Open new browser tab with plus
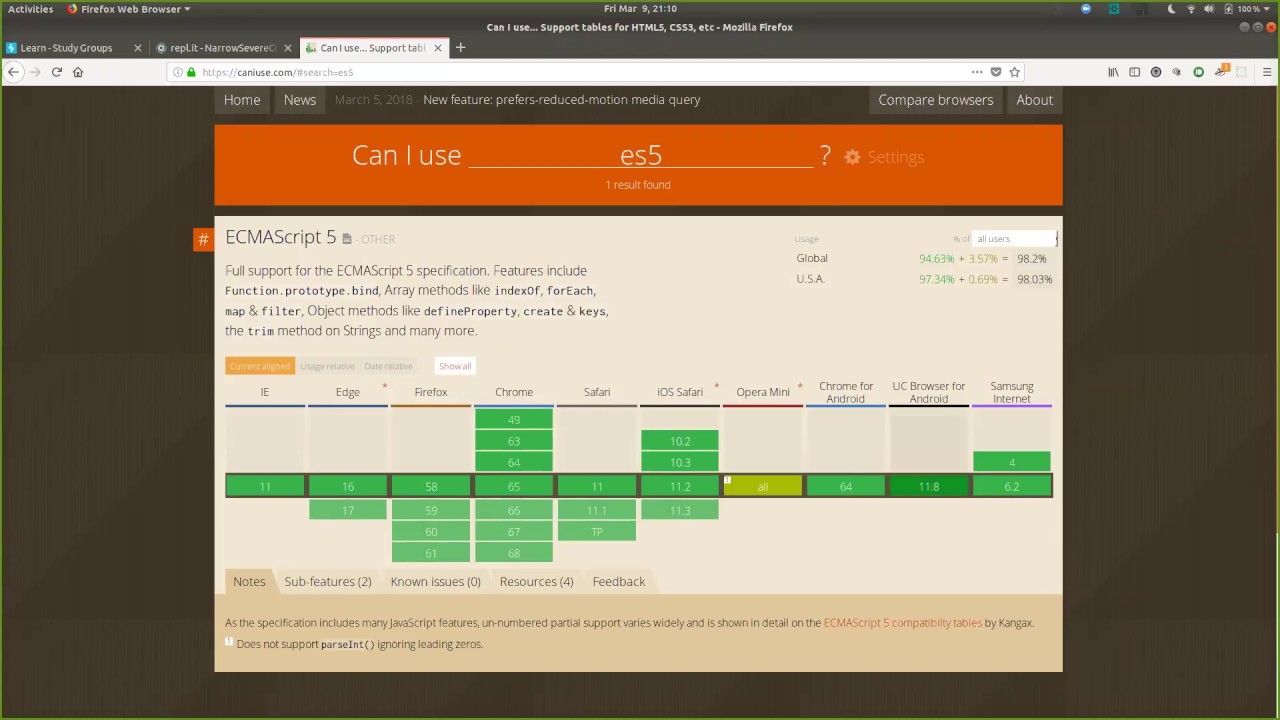 pyautogui.click(x=460, y=47)
